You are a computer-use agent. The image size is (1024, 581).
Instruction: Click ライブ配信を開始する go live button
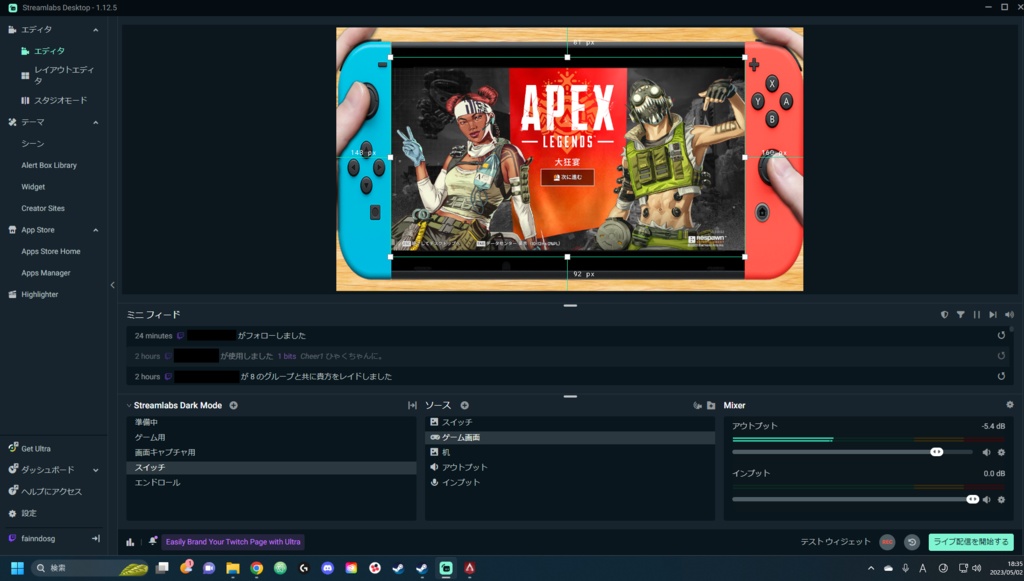970,542
